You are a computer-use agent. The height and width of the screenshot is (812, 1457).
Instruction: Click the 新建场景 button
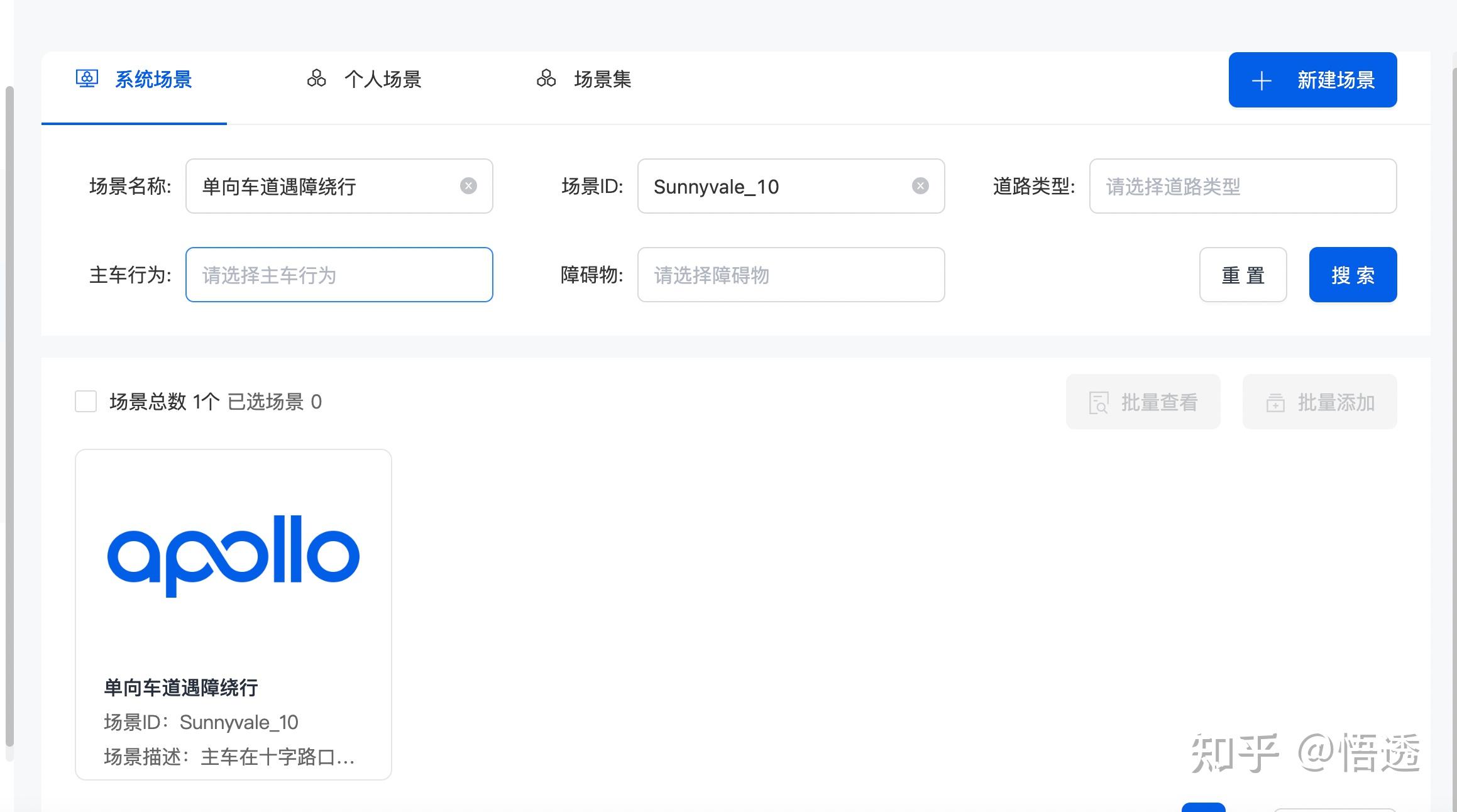(x=1312, y=80)
